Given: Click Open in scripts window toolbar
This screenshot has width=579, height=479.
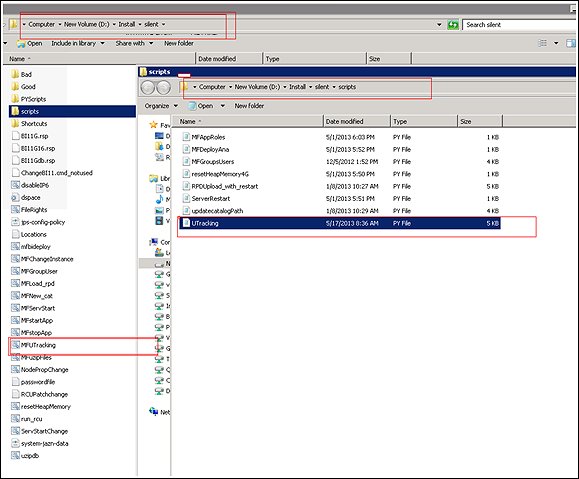Looking at the screenshot, I should [201, 106].
